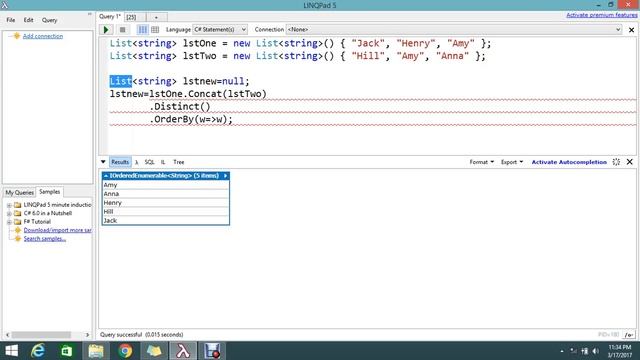Click the samples panel horizontal scrollbar thumb
Screen dimensions: 640x360
tap(41, 335)
